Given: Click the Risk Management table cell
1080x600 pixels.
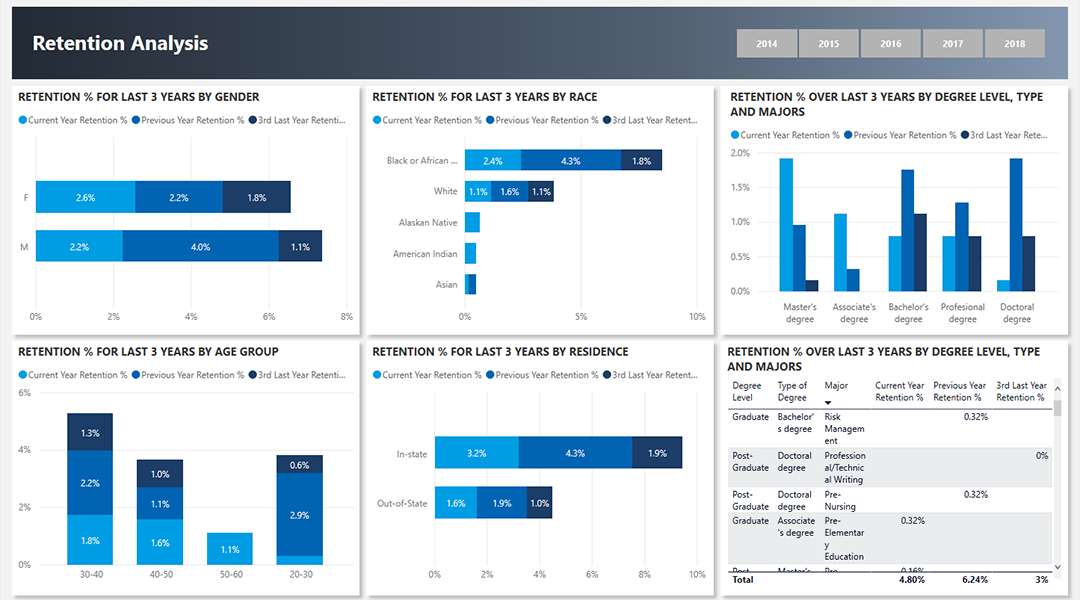Looking at the screenshot, I should point(844,428).
